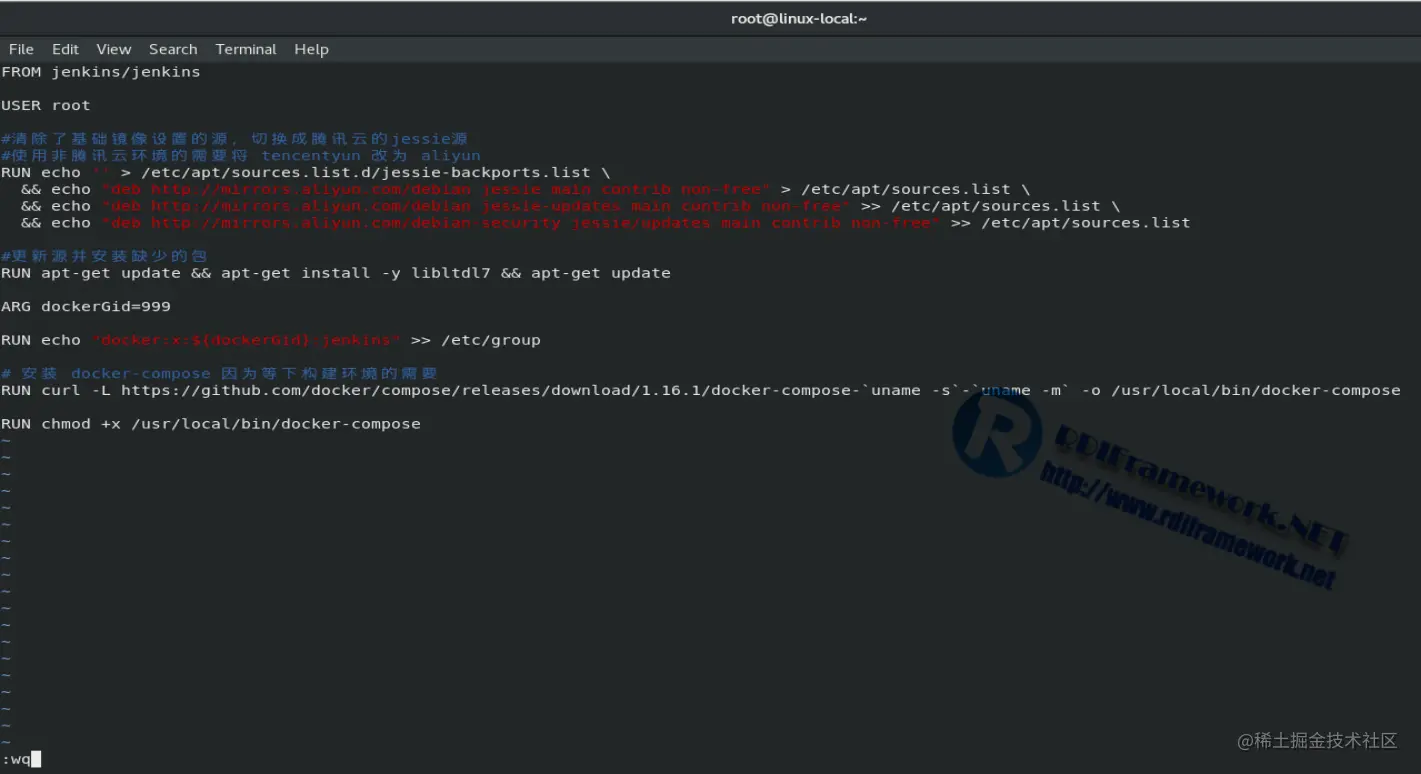Open the Edit menu
The height and width of the screenshot is (774, 1421).
click(x=65, y=49)
